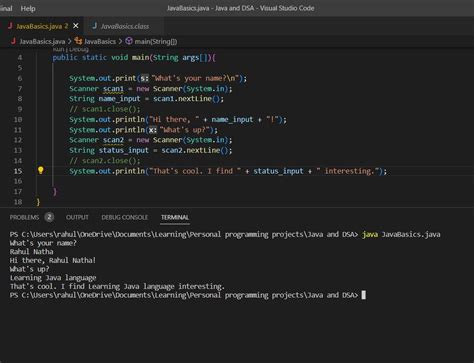Click the problems count badge showing 2
The height and width of the screenshot is (363, 474).
coord(49,217)
